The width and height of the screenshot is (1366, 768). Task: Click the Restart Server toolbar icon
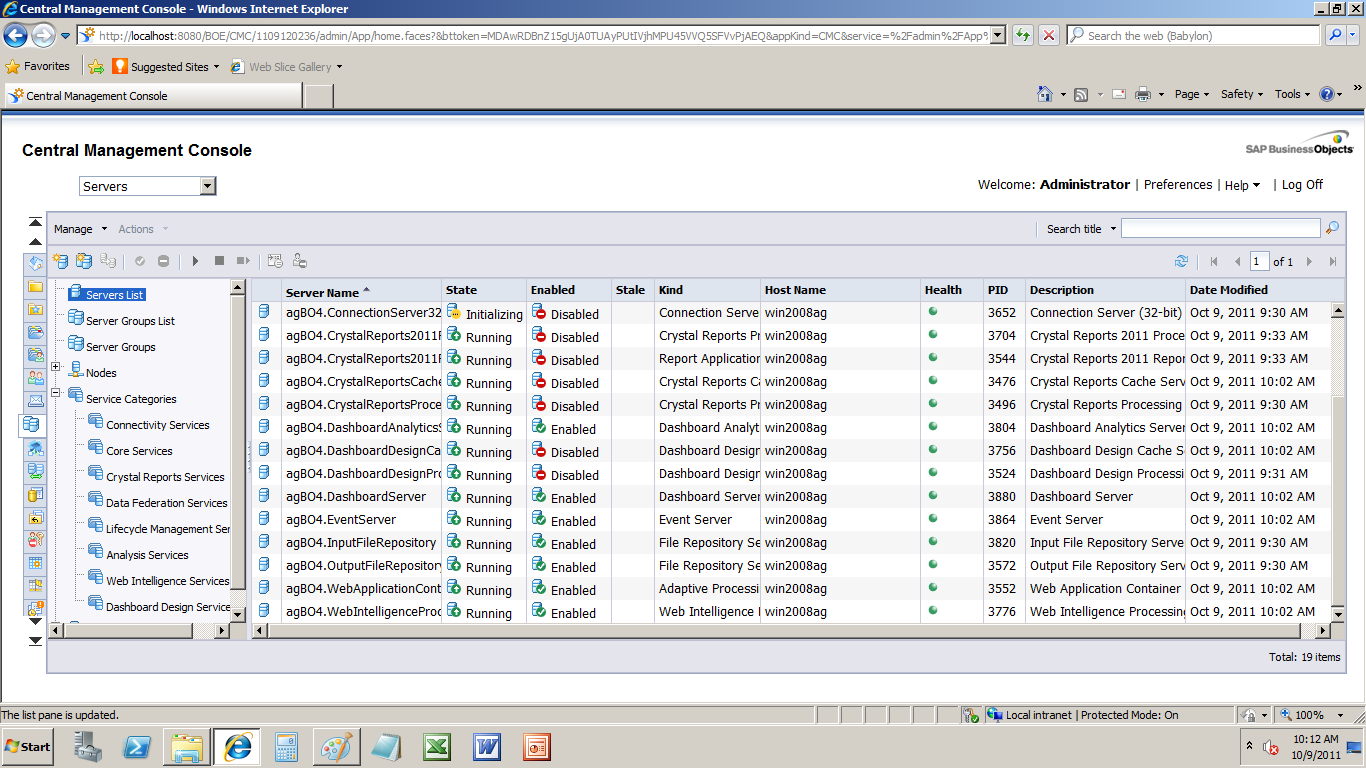(243, 262)
